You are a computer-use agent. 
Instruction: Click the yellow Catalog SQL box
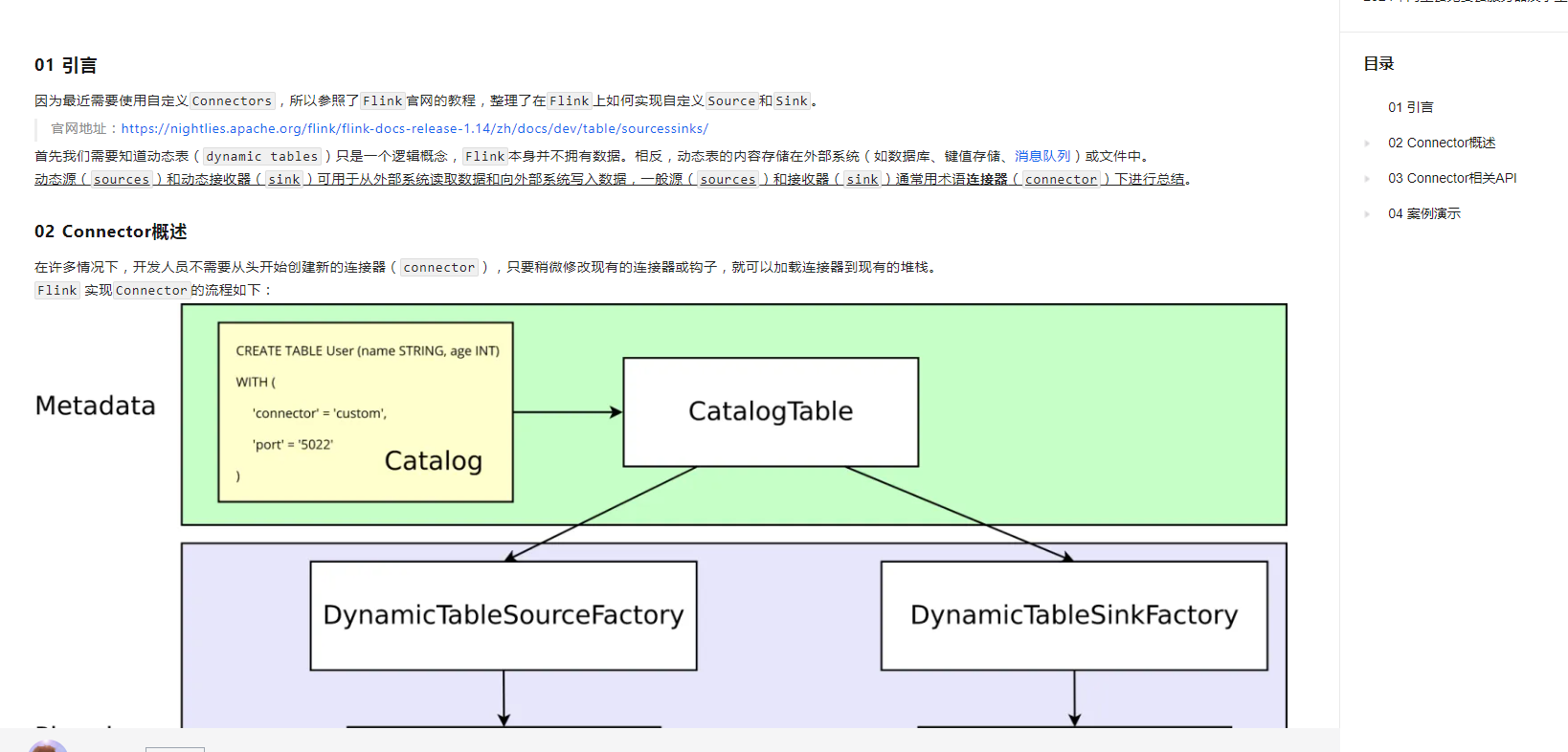[x=366, y=411]
